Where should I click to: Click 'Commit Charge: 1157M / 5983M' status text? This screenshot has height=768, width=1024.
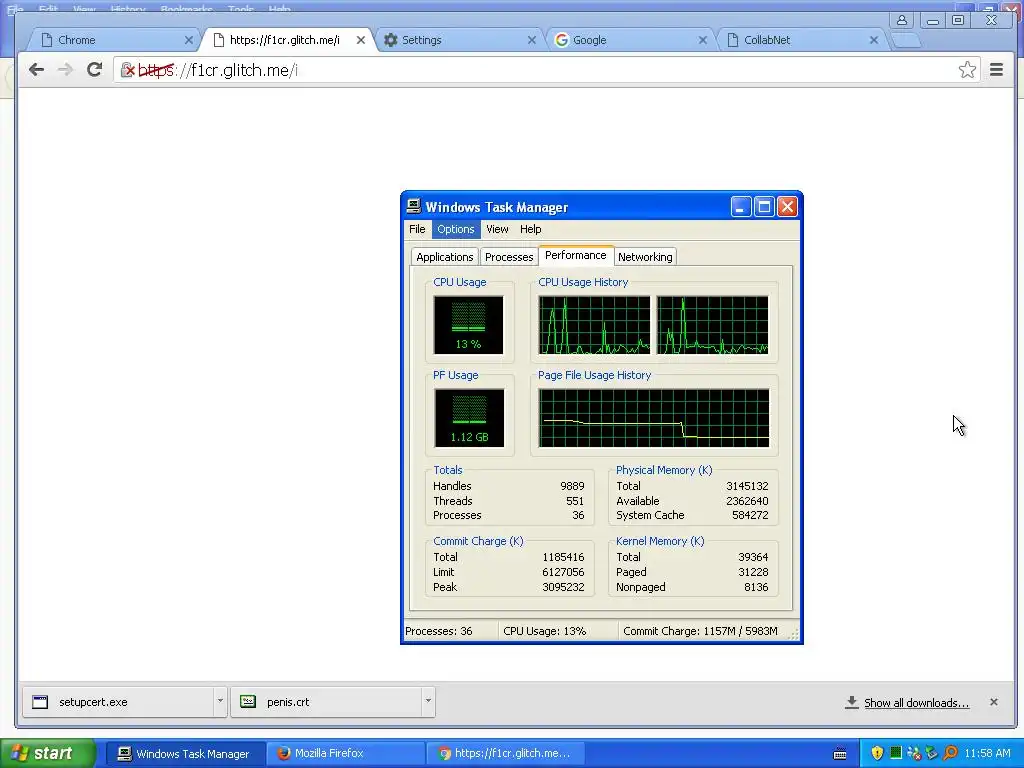[x=700, y=631]
